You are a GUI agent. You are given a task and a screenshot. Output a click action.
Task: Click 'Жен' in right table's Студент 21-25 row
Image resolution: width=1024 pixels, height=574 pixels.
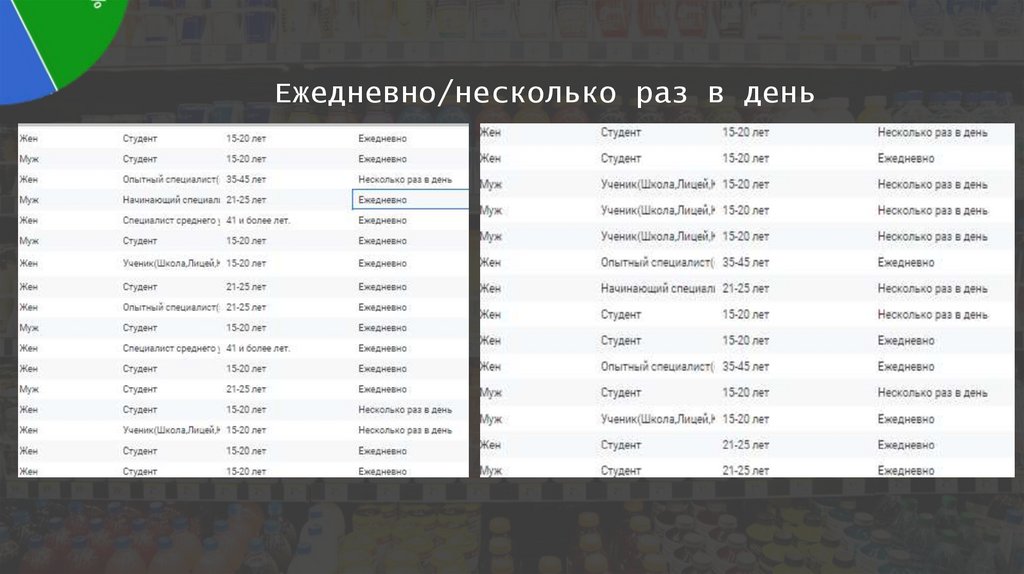[490, 445]
